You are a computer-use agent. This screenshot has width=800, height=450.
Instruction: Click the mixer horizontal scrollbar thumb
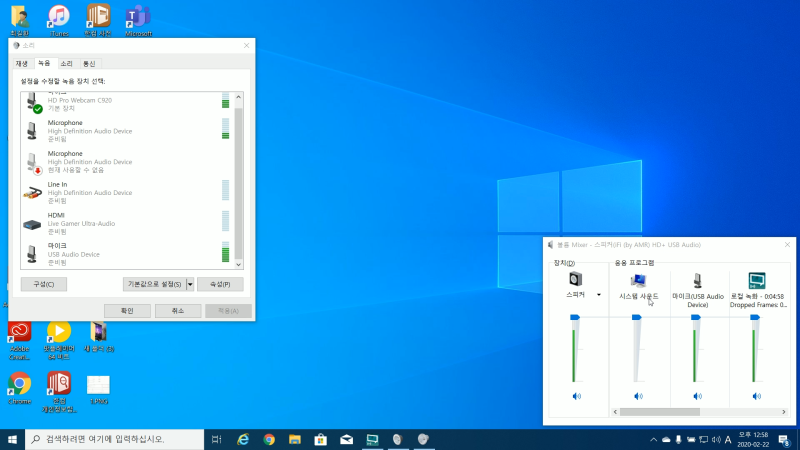pyautogui.click(x=660, y=412)
